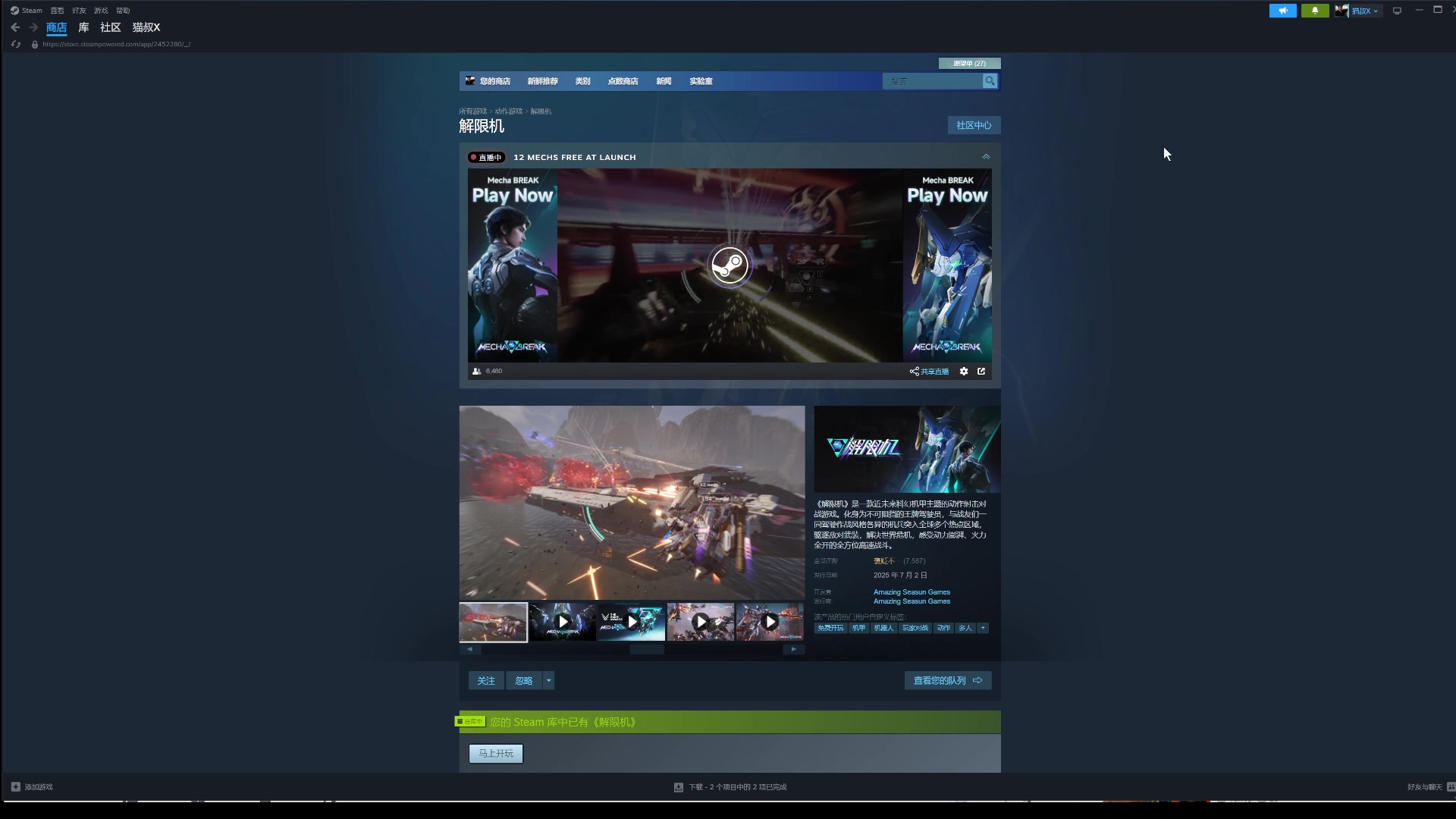This screenshot has width=1456, height=819.
Task: Click the 免费开玩 tag
Action: [x=830, y=628]
